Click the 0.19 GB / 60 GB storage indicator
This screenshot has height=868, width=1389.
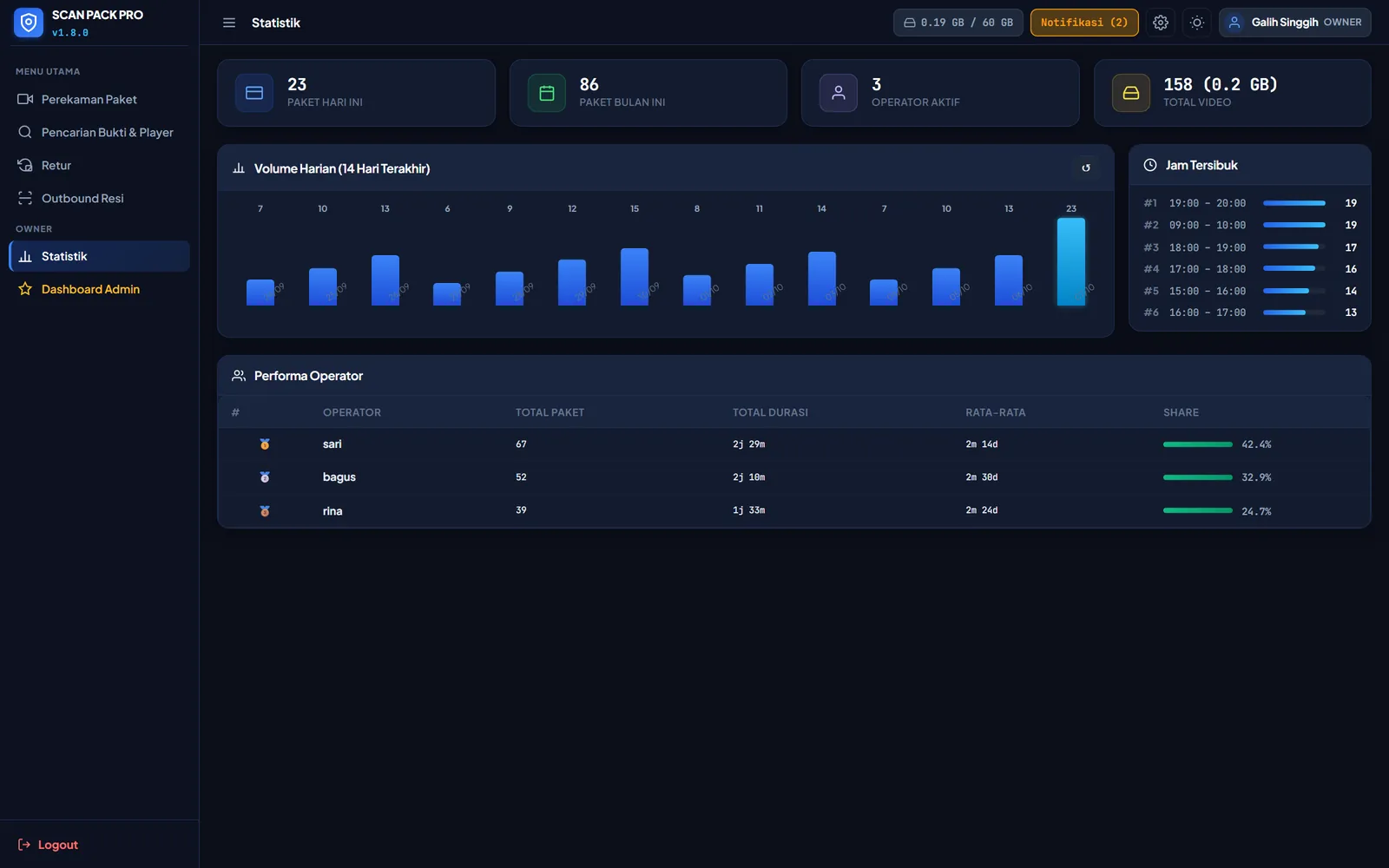958,23
